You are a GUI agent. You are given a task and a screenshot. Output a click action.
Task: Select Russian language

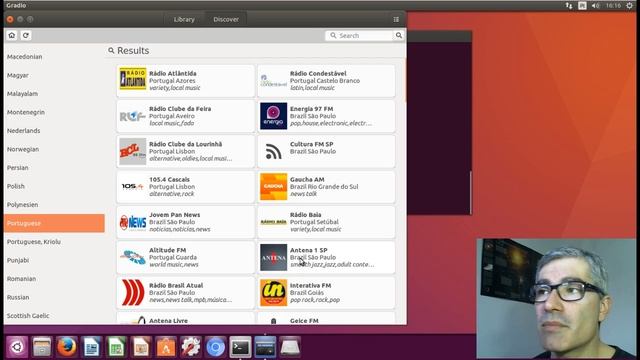54,297
